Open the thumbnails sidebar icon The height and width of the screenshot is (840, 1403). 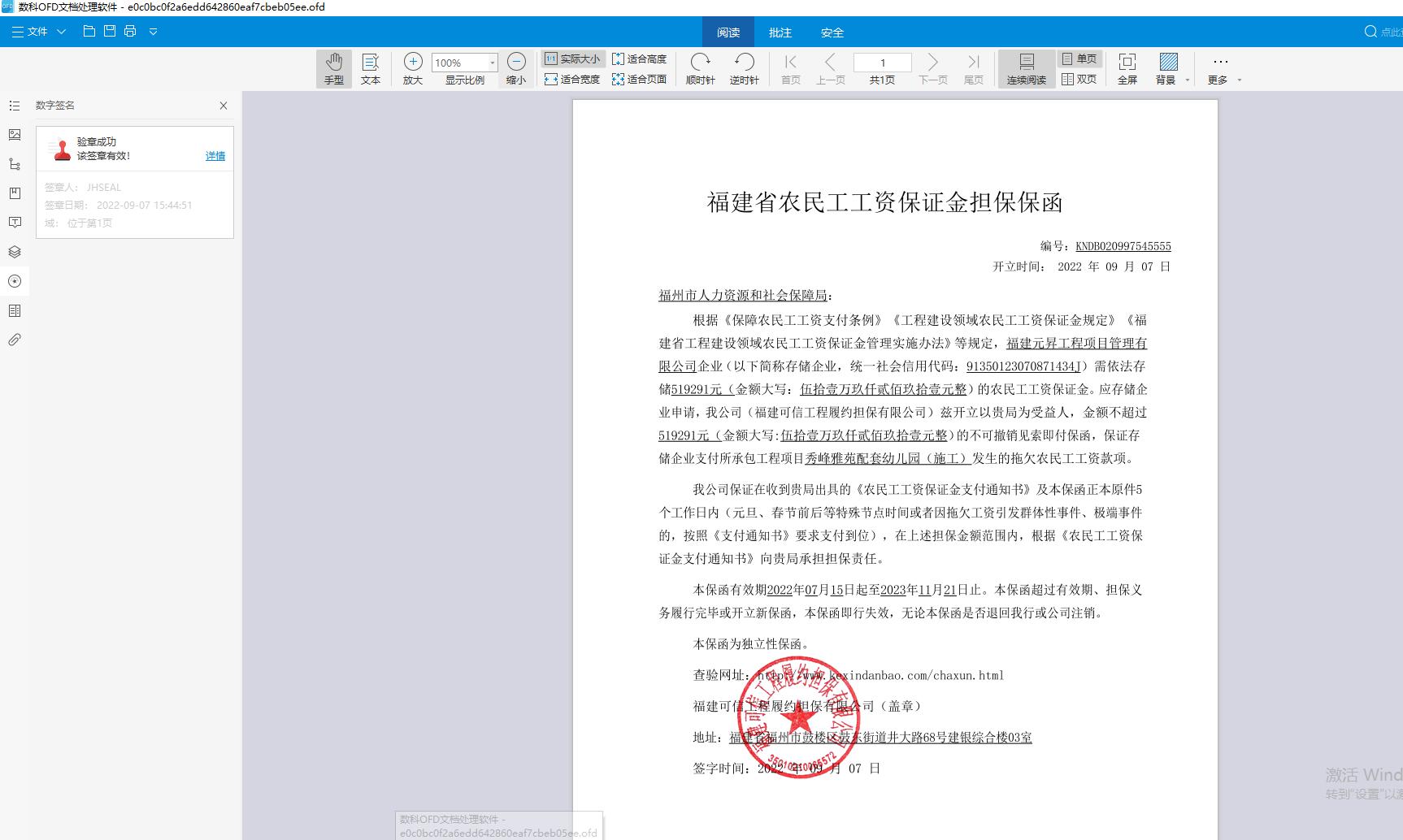coord(15,135)
